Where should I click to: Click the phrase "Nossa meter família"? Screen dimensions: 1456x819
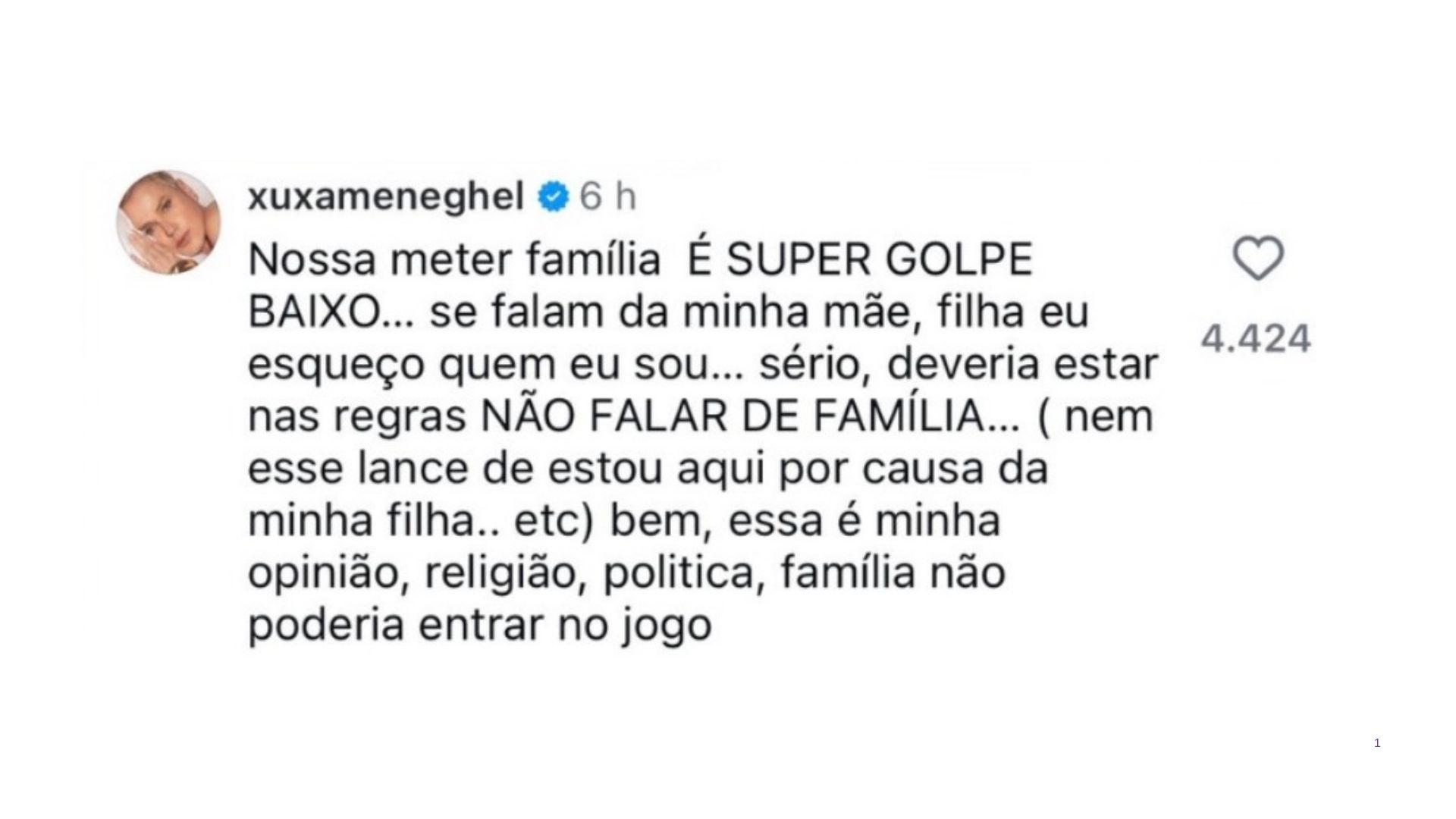[454, 260]
